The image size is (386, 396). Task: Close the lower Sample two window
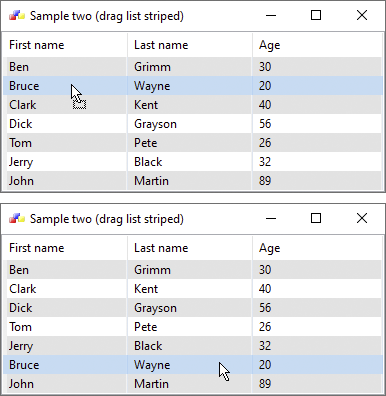click(x=362, y=219)
